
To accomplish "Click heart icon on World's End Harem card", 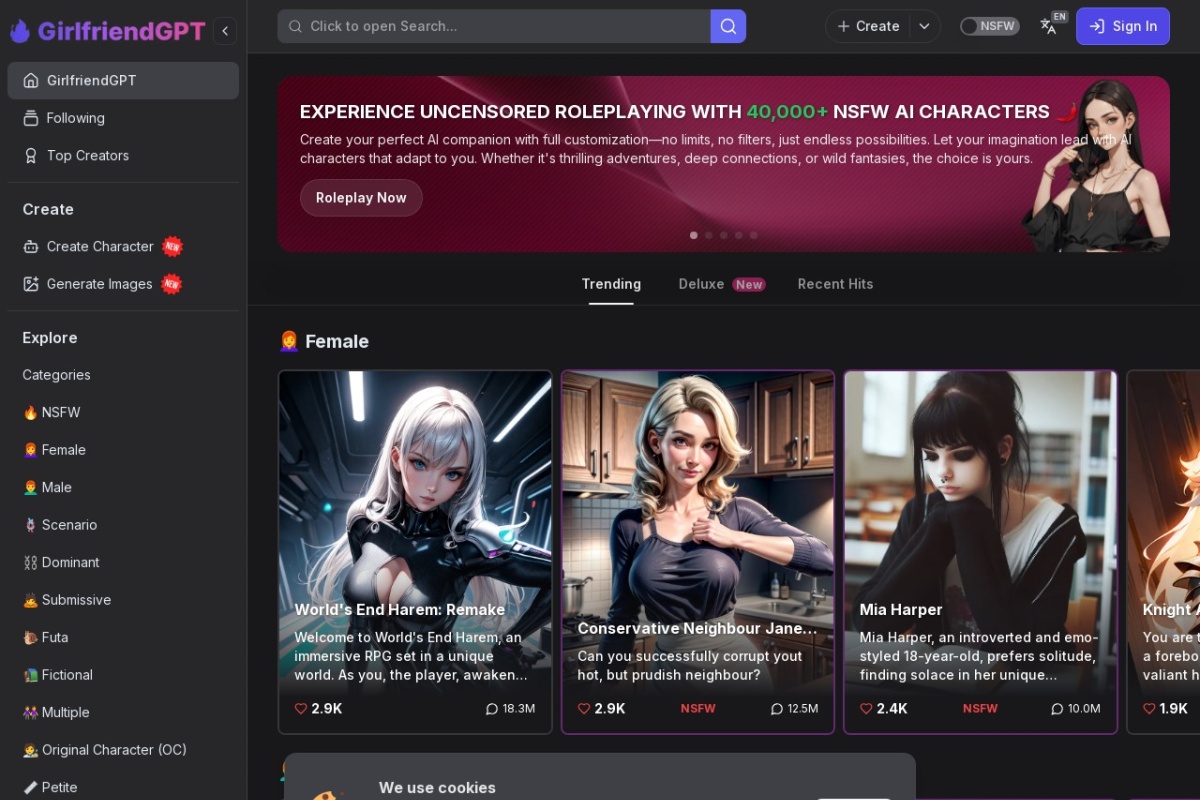I will coord(301,708).
